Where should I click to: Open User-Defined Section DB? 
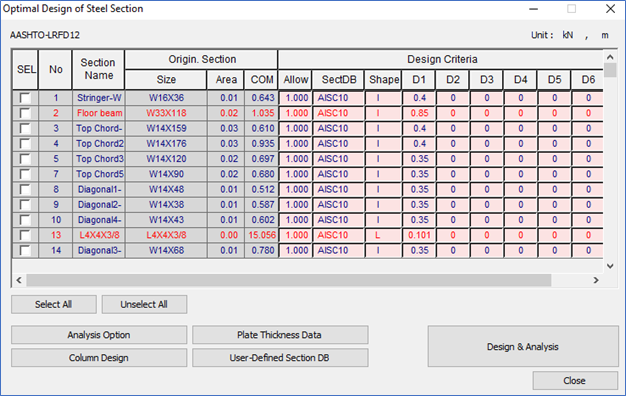tap(280, 358)
